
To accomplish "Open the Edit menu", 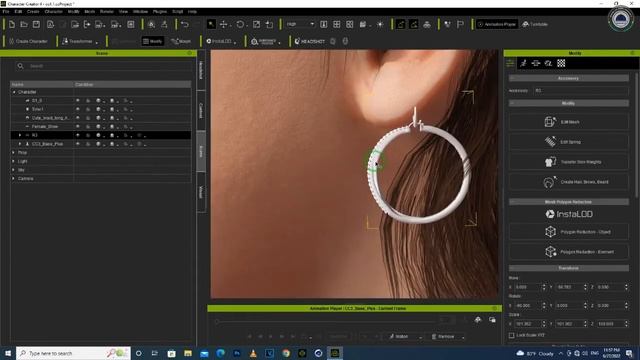I will 18,11.
